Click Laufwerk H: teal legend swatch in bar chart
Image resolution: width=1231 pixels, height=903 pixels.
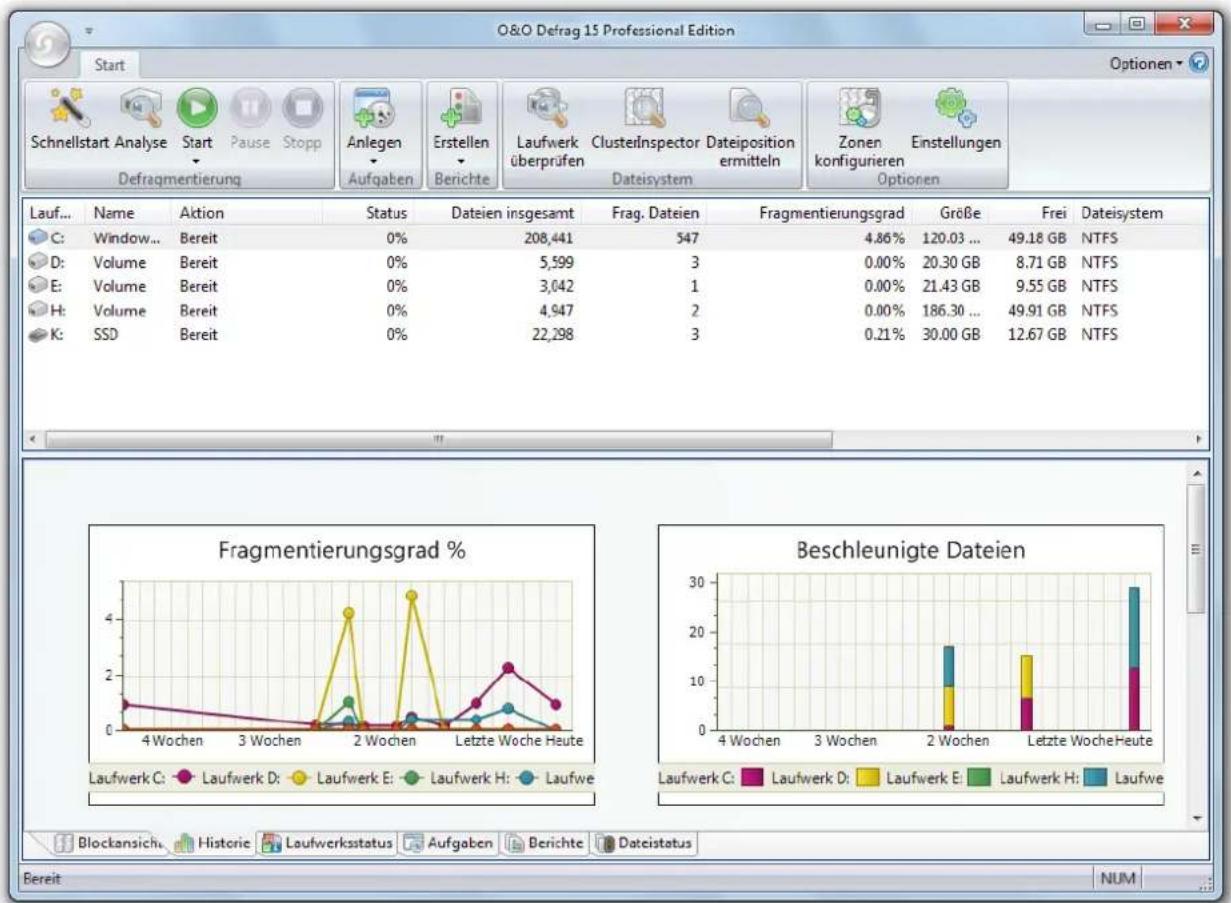(x=1095, y=777)
